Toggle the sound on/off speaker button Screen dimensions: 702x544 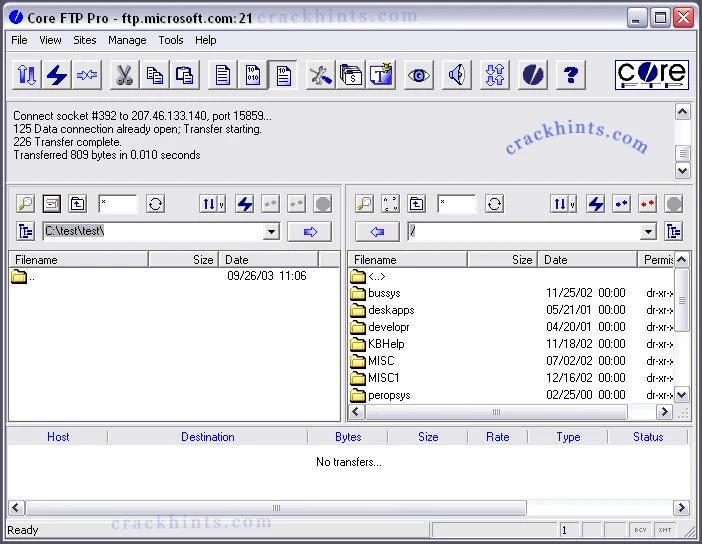point(457,75)
